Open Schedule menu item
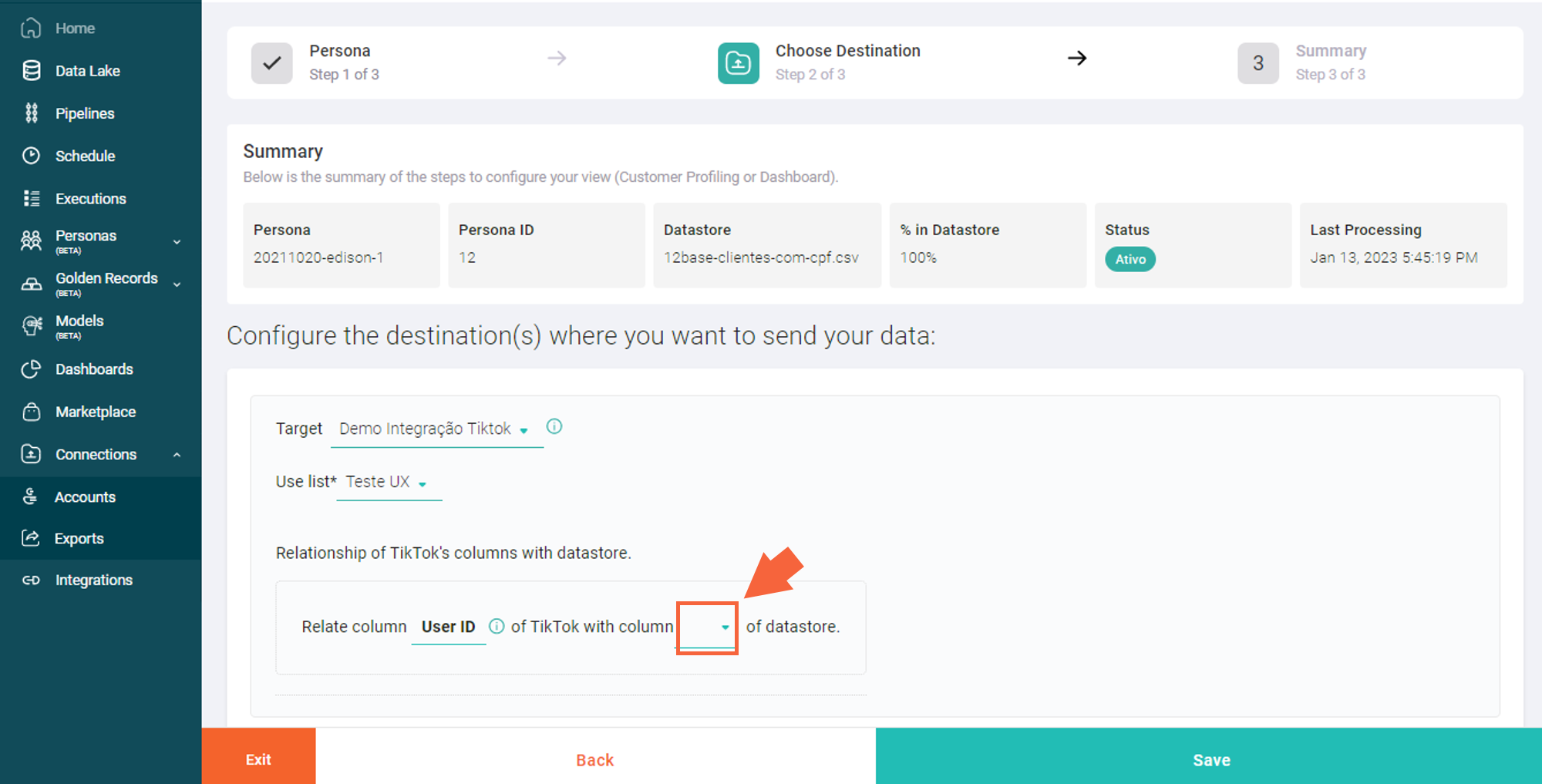The height and width of the screenshot is (784, 1542). click(85, 156)
